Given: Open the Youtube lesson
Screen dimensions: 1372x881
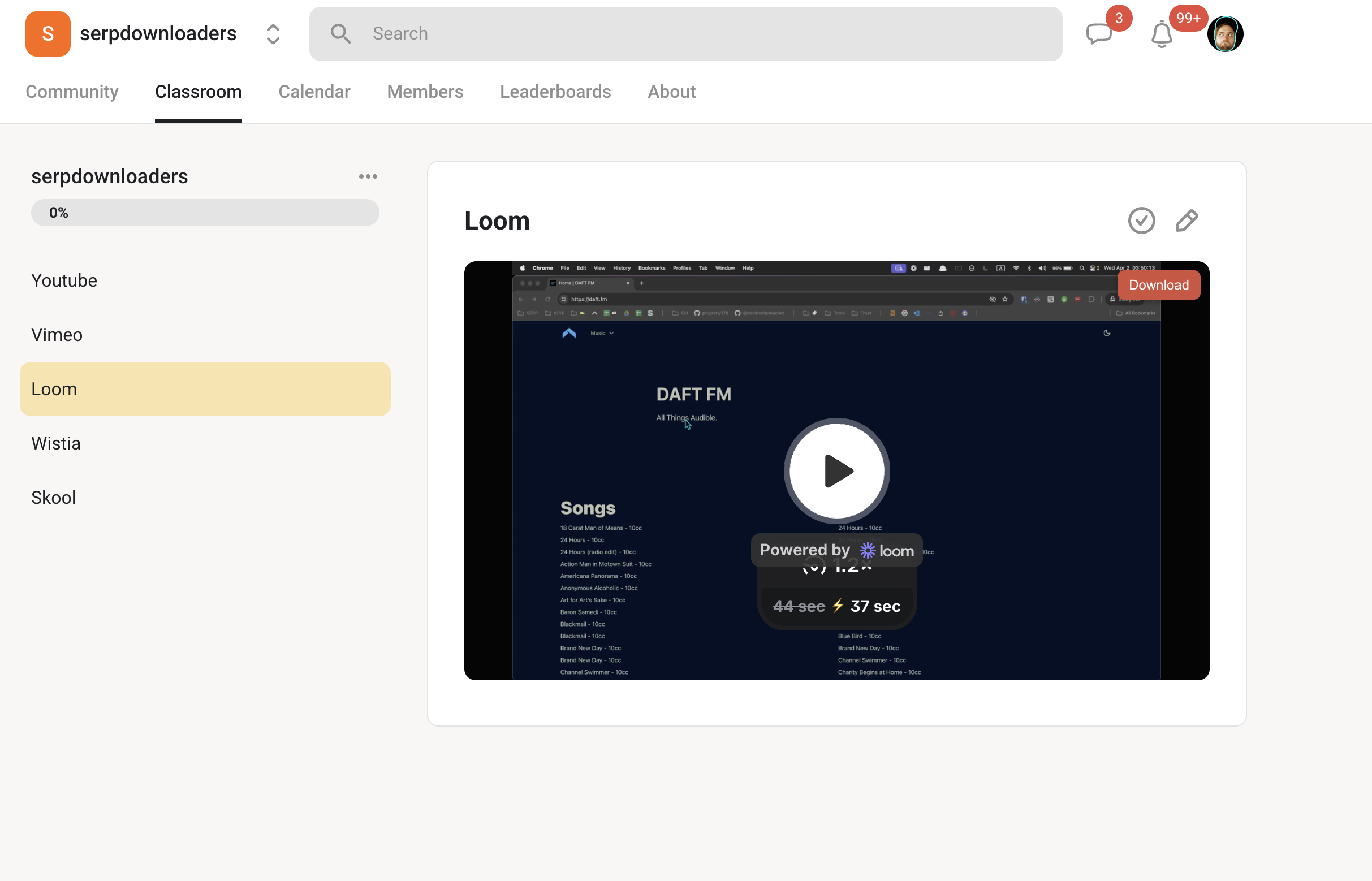Looking at the screenshot, I should pyautogui.click(x=205, y=281).
